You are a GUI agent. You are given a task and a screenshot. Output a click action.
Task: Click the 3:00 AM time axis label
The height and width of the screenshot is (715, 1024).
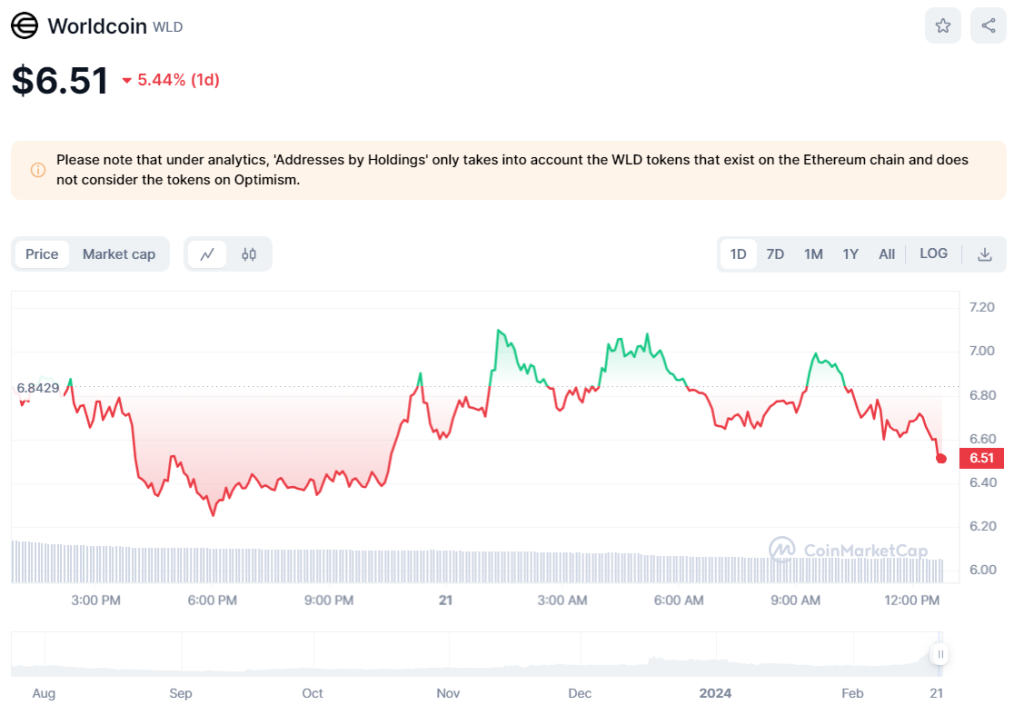(562, 600)
